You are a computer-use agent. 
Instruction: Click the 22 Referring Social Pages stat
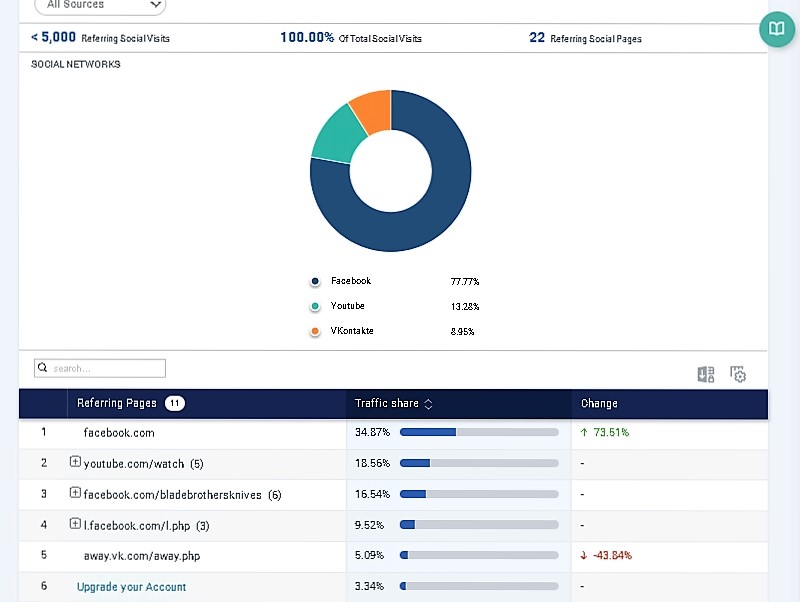coord(585,38)
